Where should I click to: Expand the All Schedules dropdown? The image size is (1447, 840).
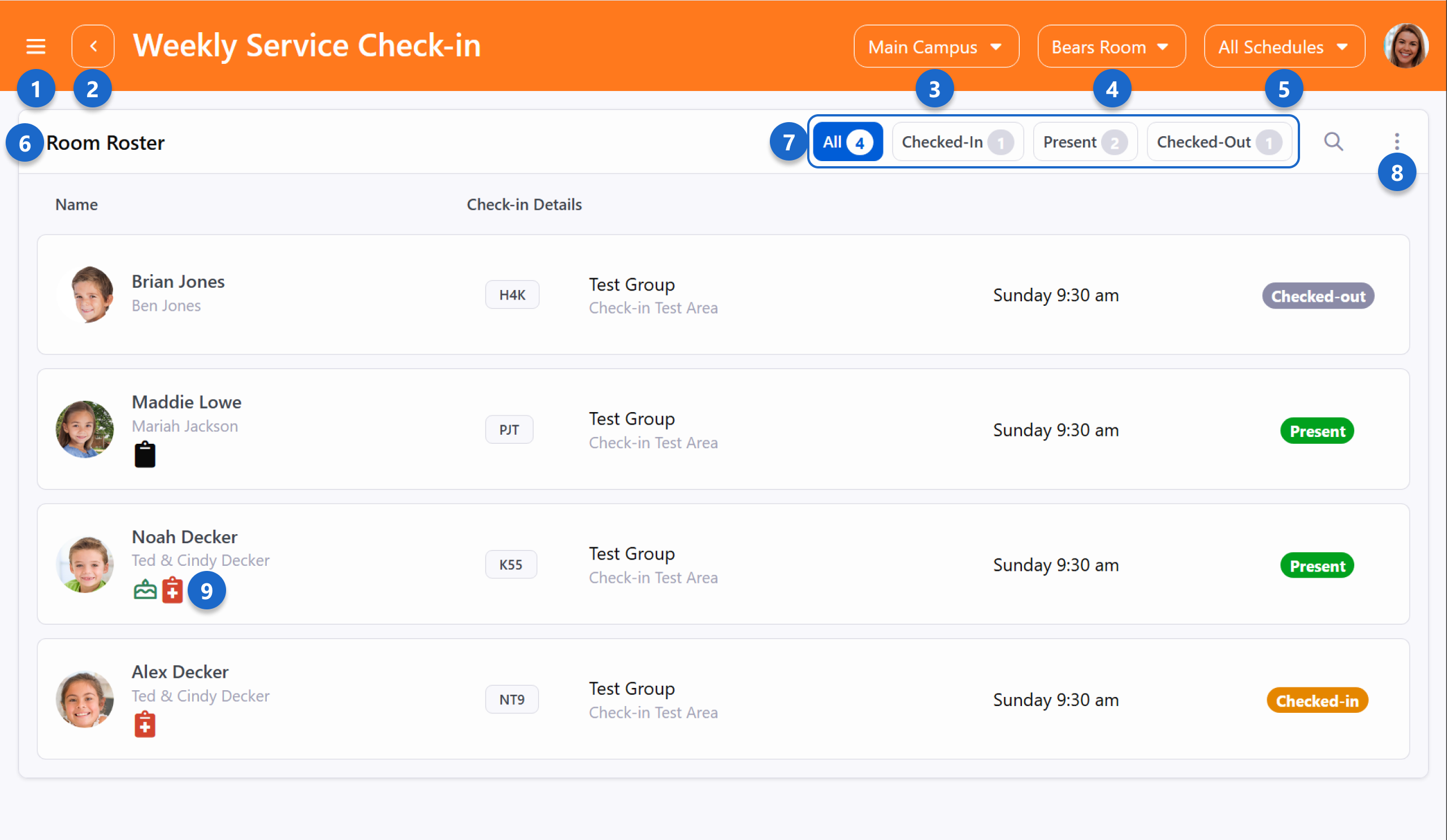pos(1284,46)
